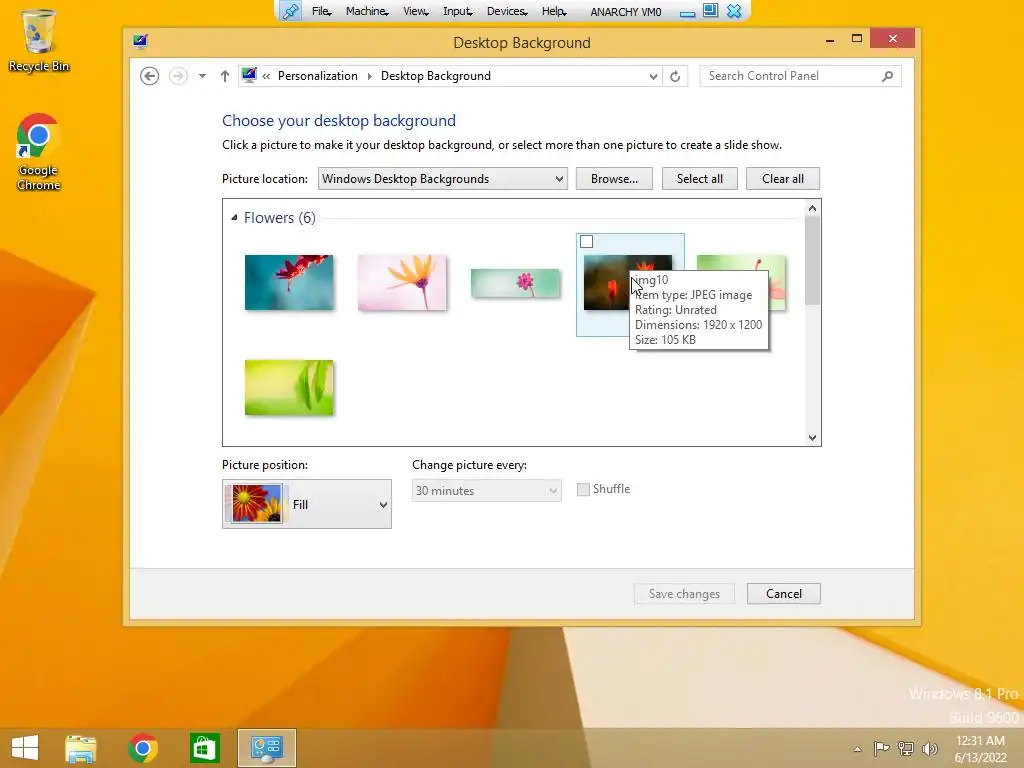
Task: Click the search magnifier icon
Action: (887, 76)
